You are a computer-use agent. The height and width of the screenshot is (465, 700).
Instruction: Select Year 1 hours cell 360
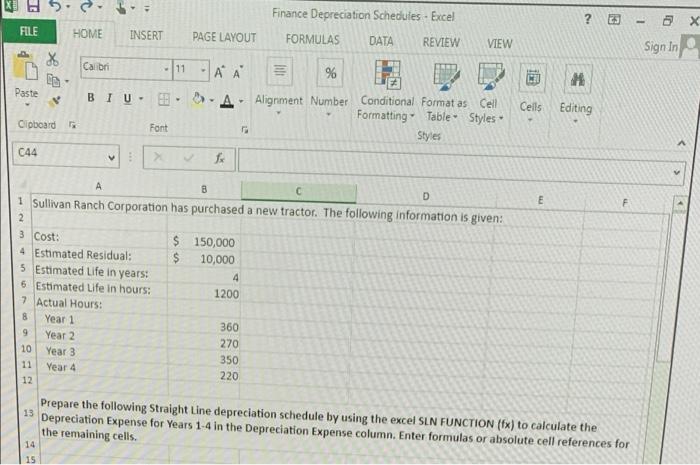[x=204, y=327]
